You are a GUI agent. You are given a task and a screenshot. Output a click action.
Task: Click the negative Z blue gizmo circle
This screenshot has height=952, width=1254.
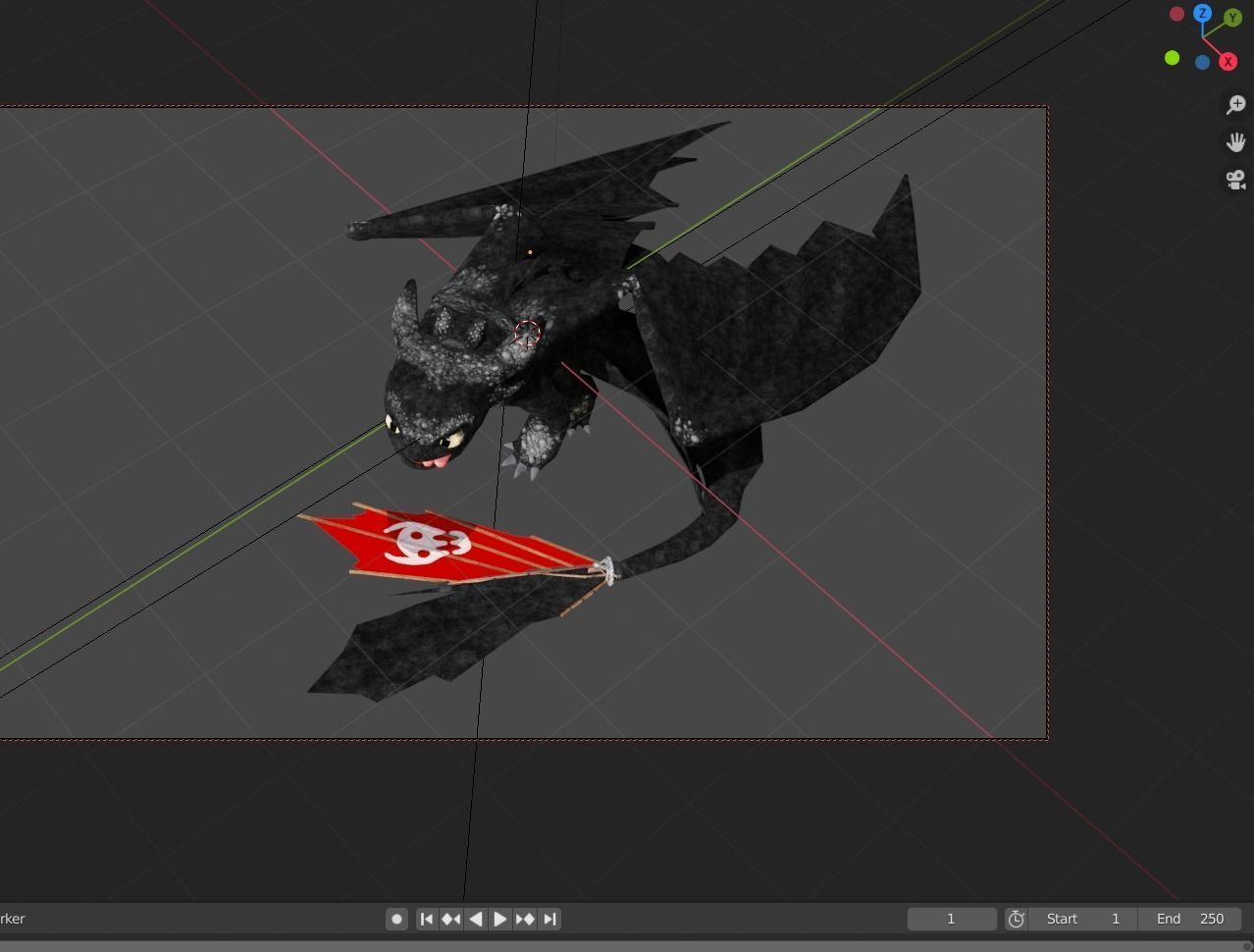[1202, 62]
